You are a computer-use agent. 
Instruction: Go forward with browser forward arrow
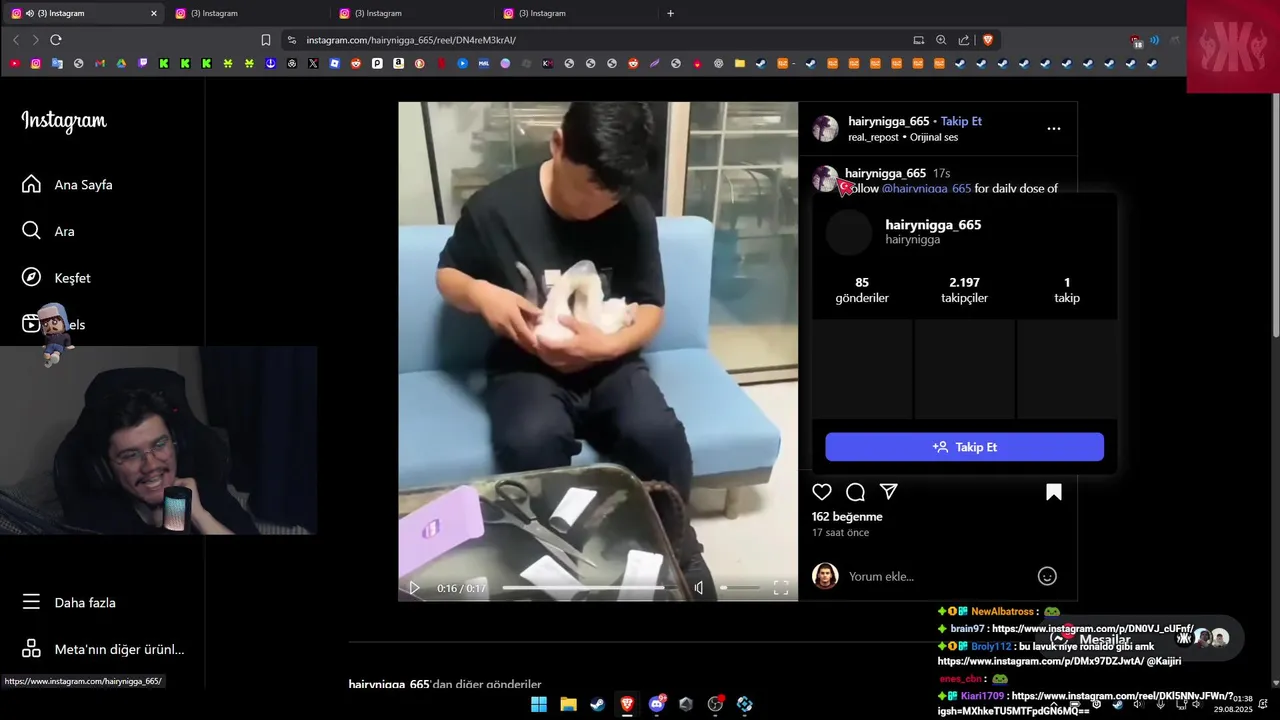pos(35,40)
